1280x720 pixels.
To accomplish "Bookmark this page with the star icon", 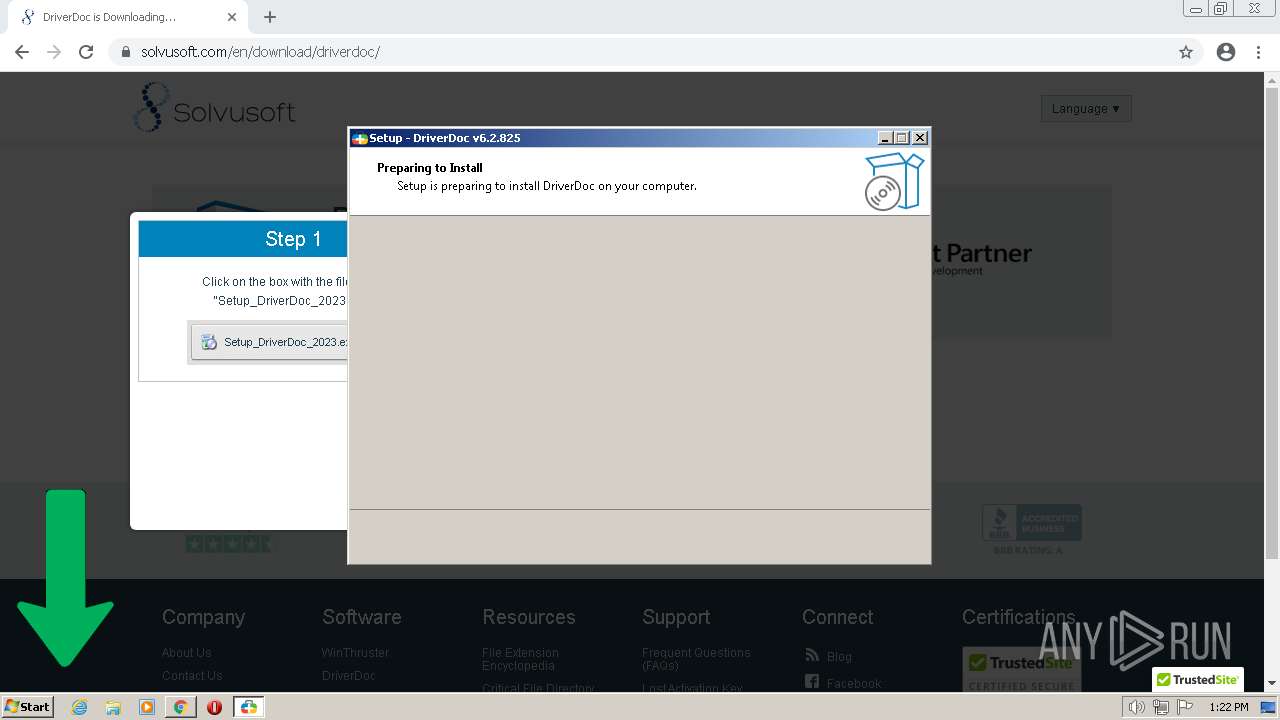I will 1186,52.
